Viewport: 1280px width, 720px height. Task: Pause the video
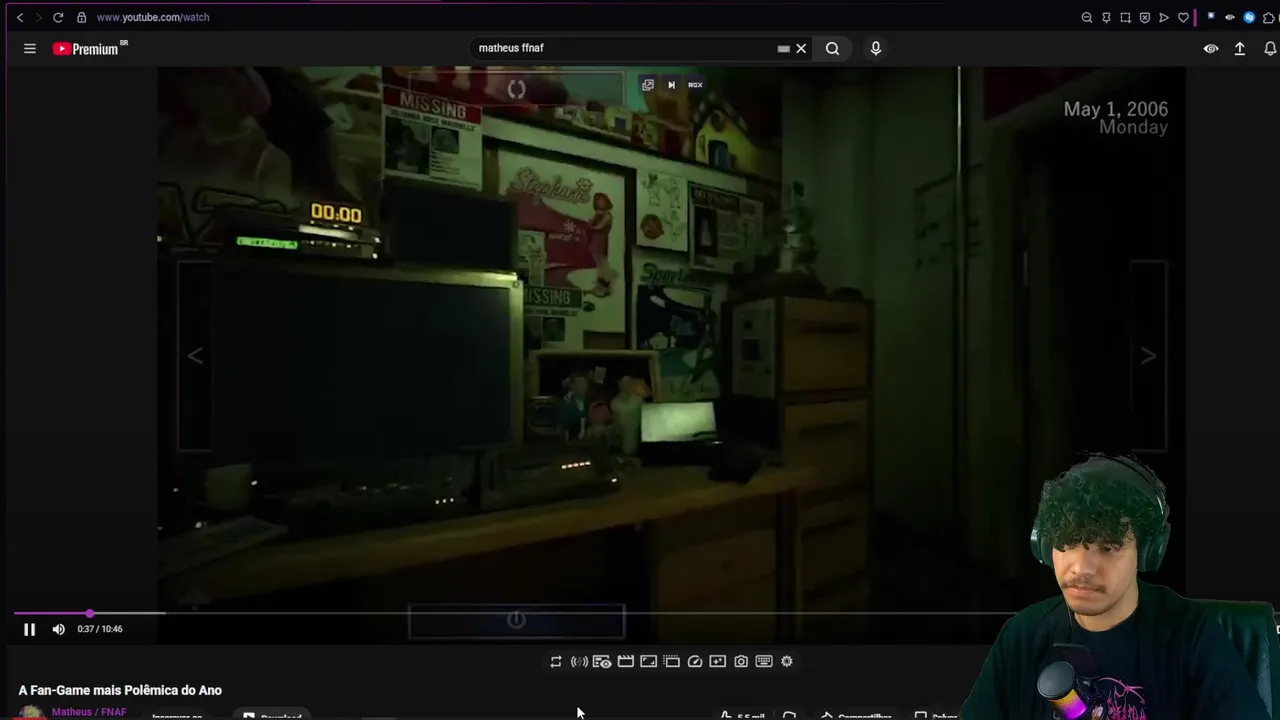[29, 629]
